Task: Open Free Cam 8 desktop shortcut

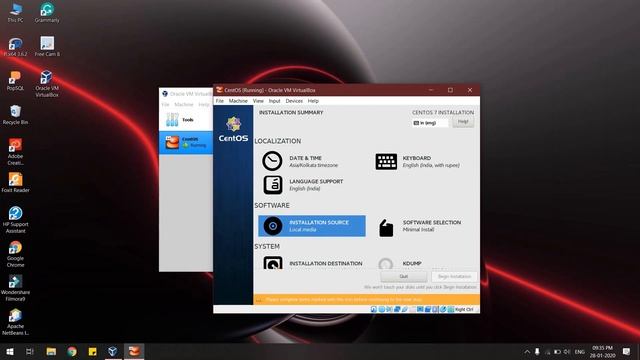Action: point(47,47)
